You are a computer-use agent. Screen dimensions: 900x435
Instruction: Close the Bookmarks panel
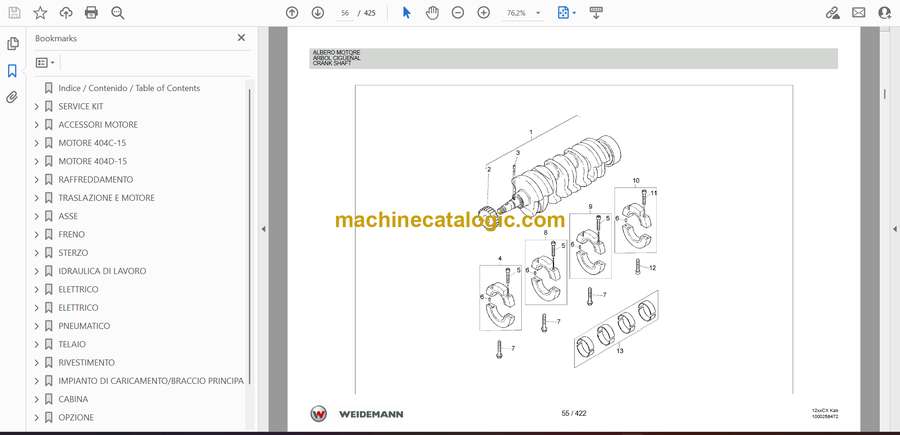tap(241, 38)
